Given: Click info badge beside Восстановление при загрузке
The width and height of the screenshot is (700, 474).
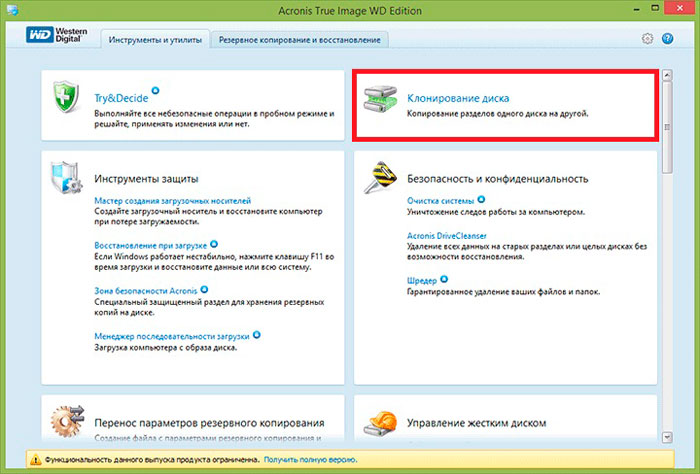Looking at the screenshot, I should tap(214, 244).
